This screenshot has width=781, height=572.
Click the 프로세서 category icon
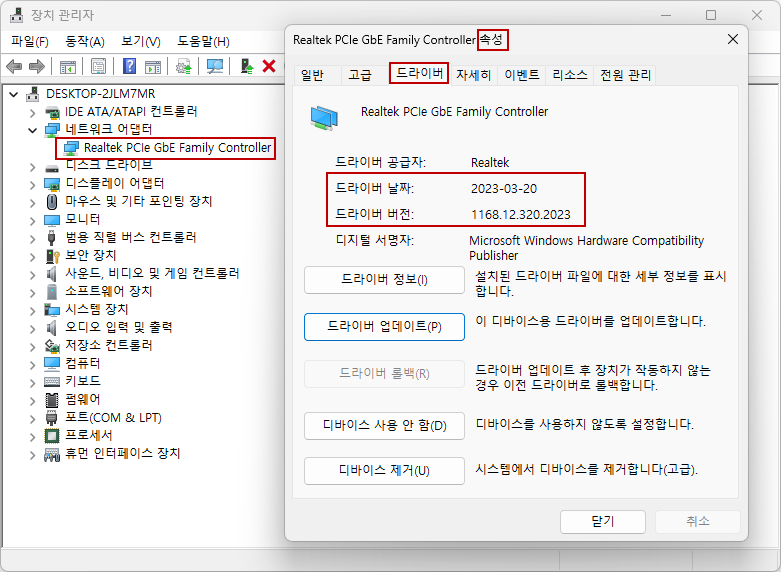pos(52,436)
